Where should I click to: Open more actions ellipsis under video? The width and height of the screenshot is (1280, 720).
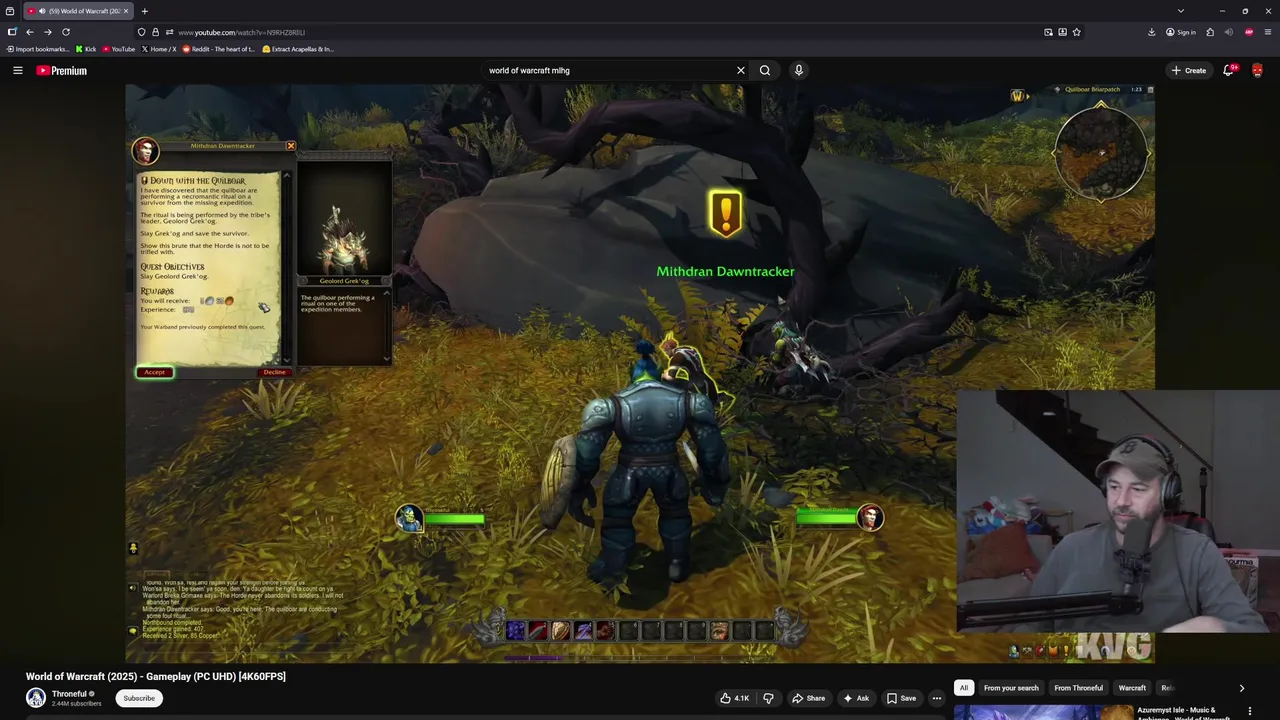tap(936, 698)
